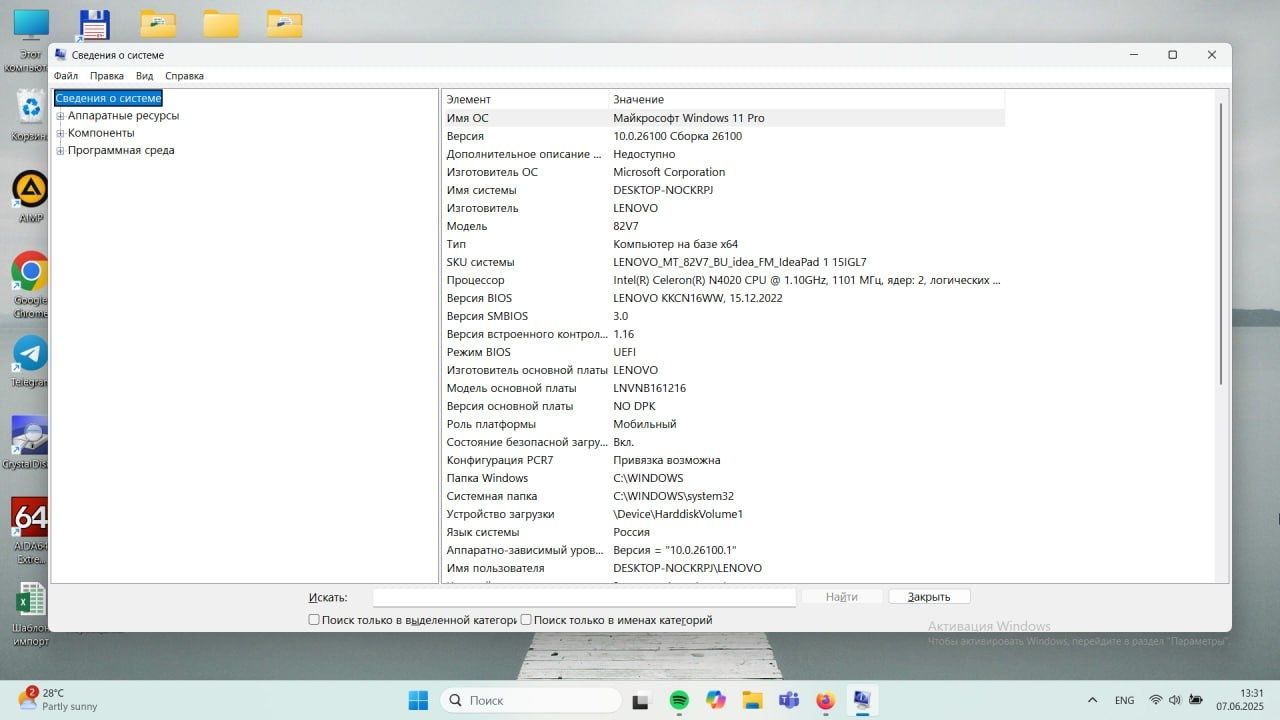Viewport: 1280px width, 720px height.
Task: Click the System Information taskbar icon
Action: (861, 700)
